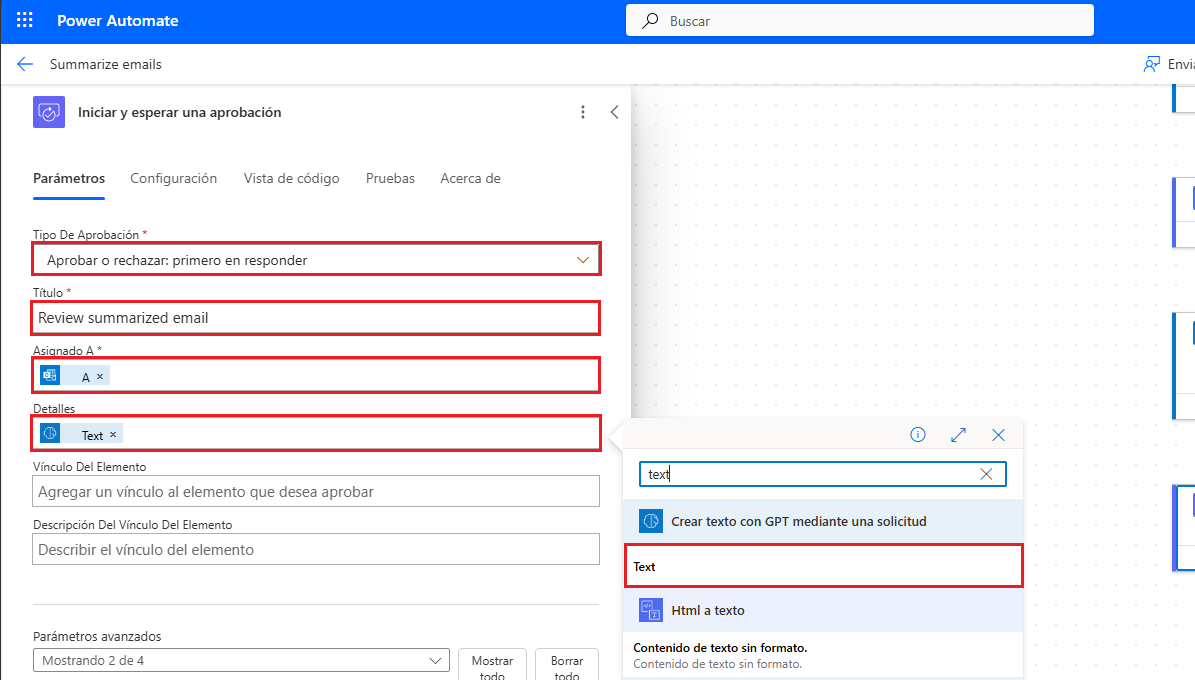Click the Outlook icon on the A token
The height and width of the screenshot is (680, 1195).
click(50, 375)
